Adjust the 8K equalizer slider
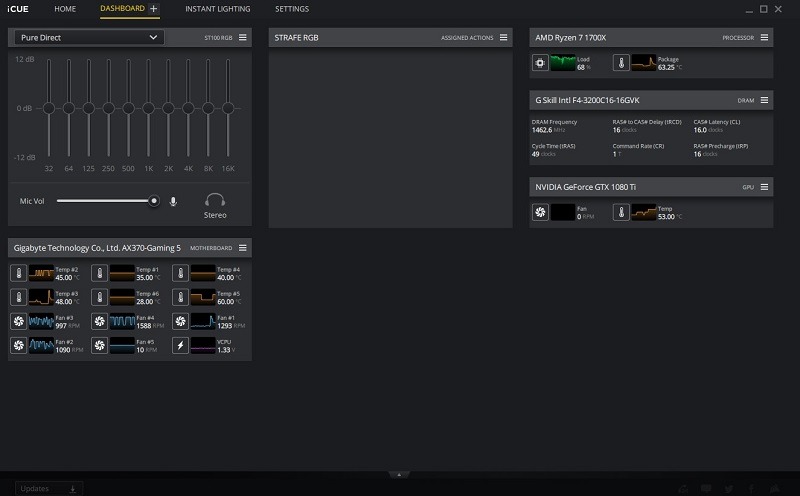800x496 pixels. click(208, 108)
